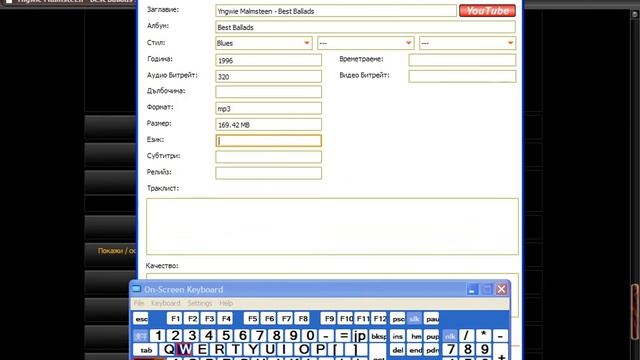Image resolution: width=640 pixels, height=360 pixels.
Task: Tap the F8 key
Action: tap(302, 319)
